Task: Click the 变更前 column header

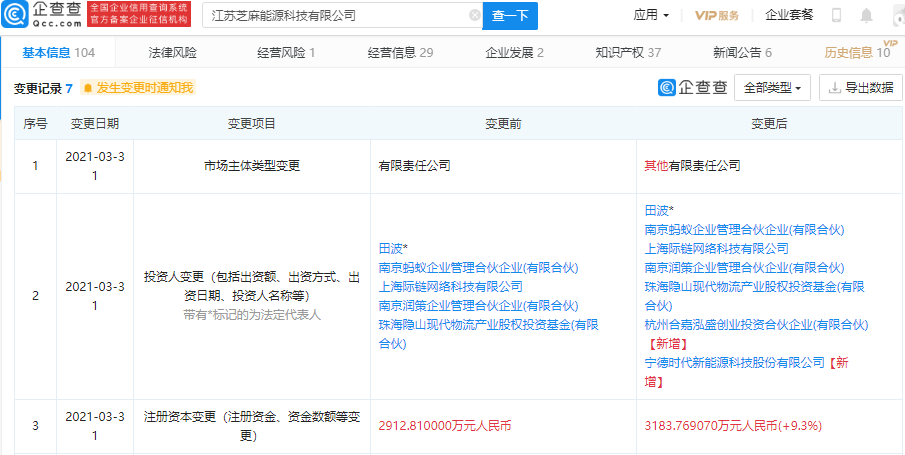Action: (x=503, y=123)
